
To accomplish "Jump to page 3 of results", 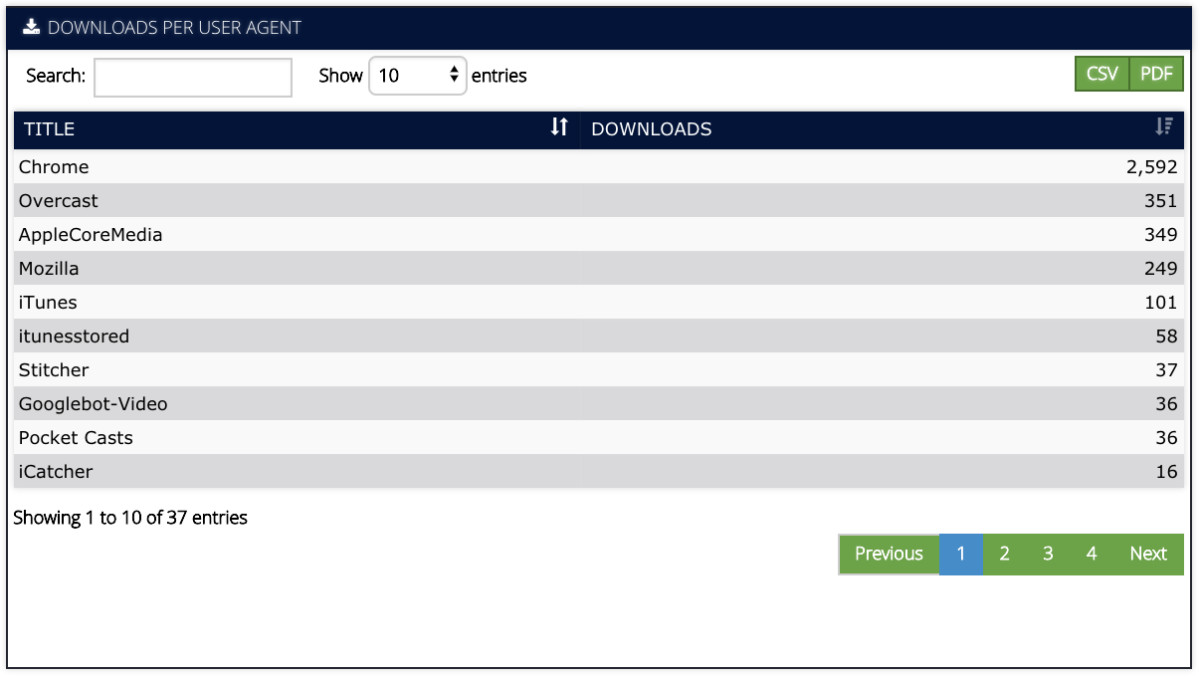I will click(x=1048, y=554).
